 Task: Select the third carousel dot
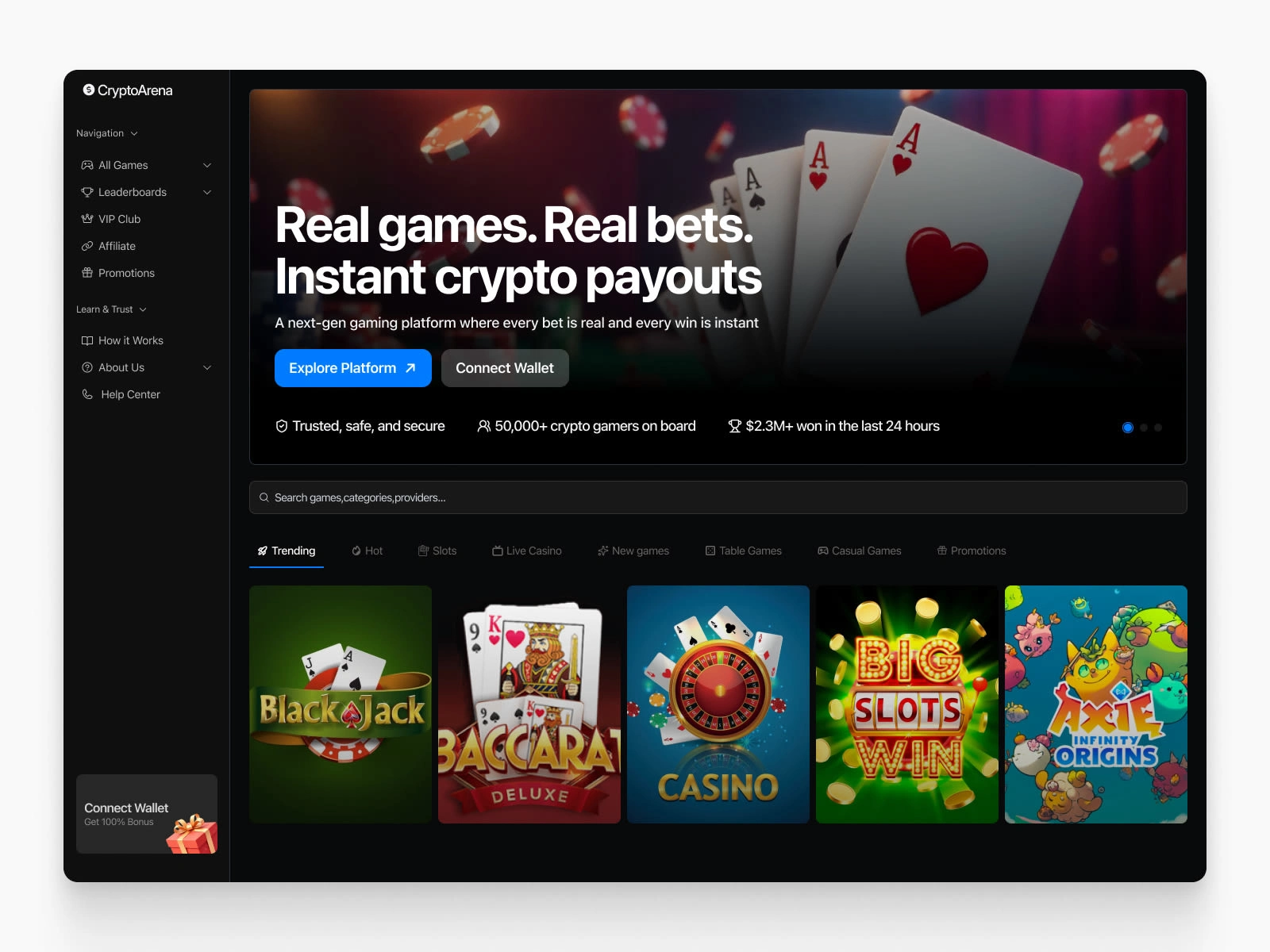(x=1158, y=428)
